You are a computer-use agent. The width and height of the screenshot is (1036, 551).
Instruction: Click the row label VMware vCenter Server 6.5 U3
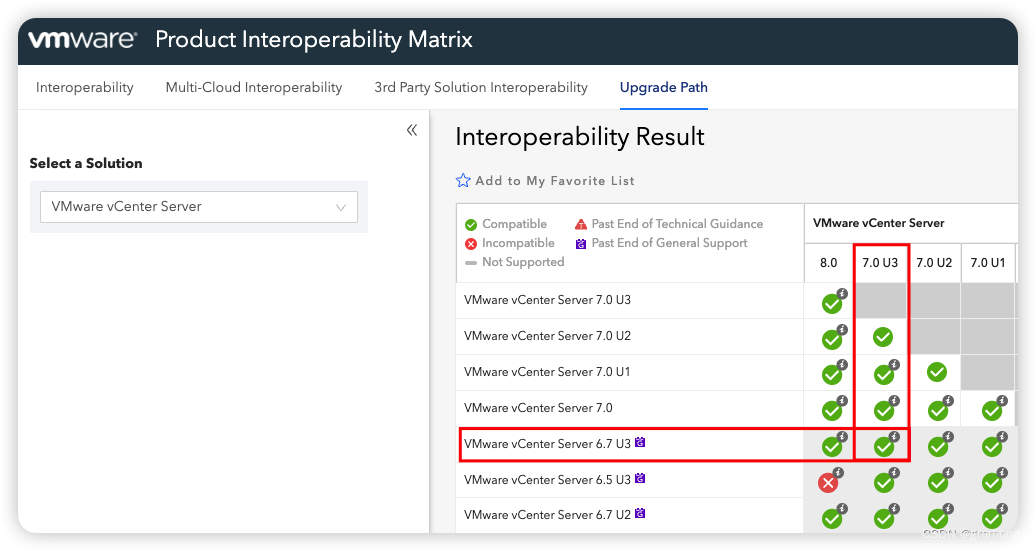click(x=547, y=480)
